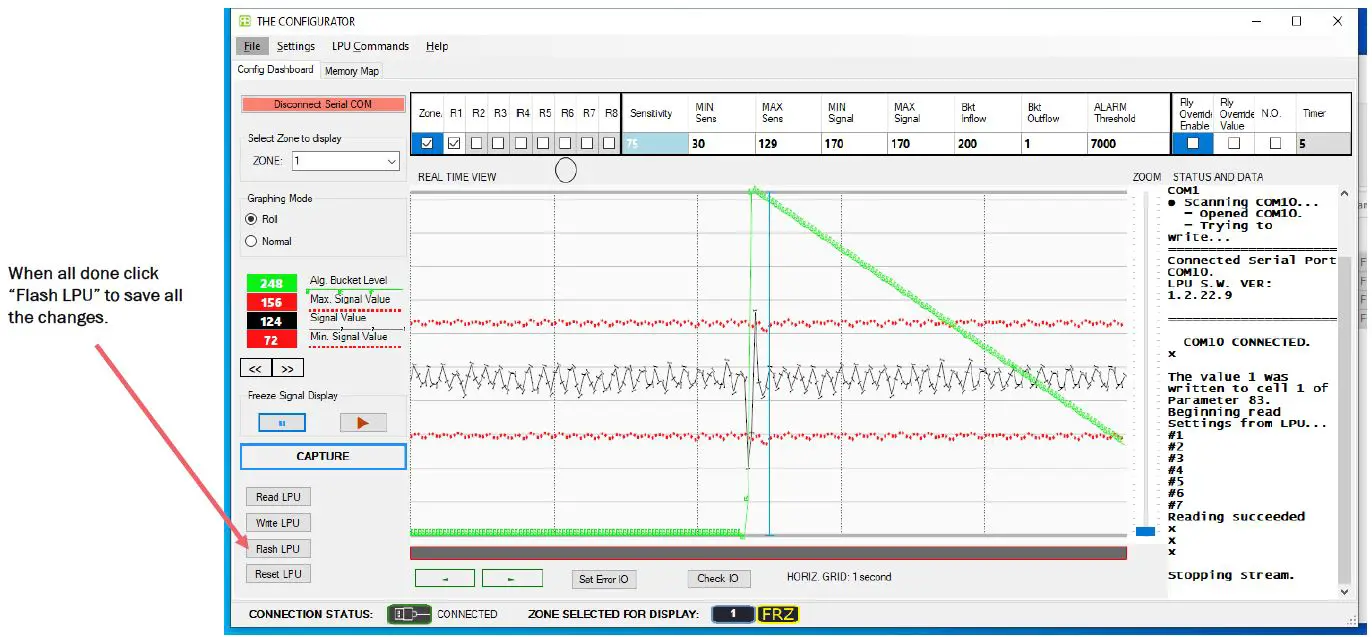Click the Disconnect Serial COM button
The image size is (1372, 637).
pyautogui.click(x=322, y=104)
